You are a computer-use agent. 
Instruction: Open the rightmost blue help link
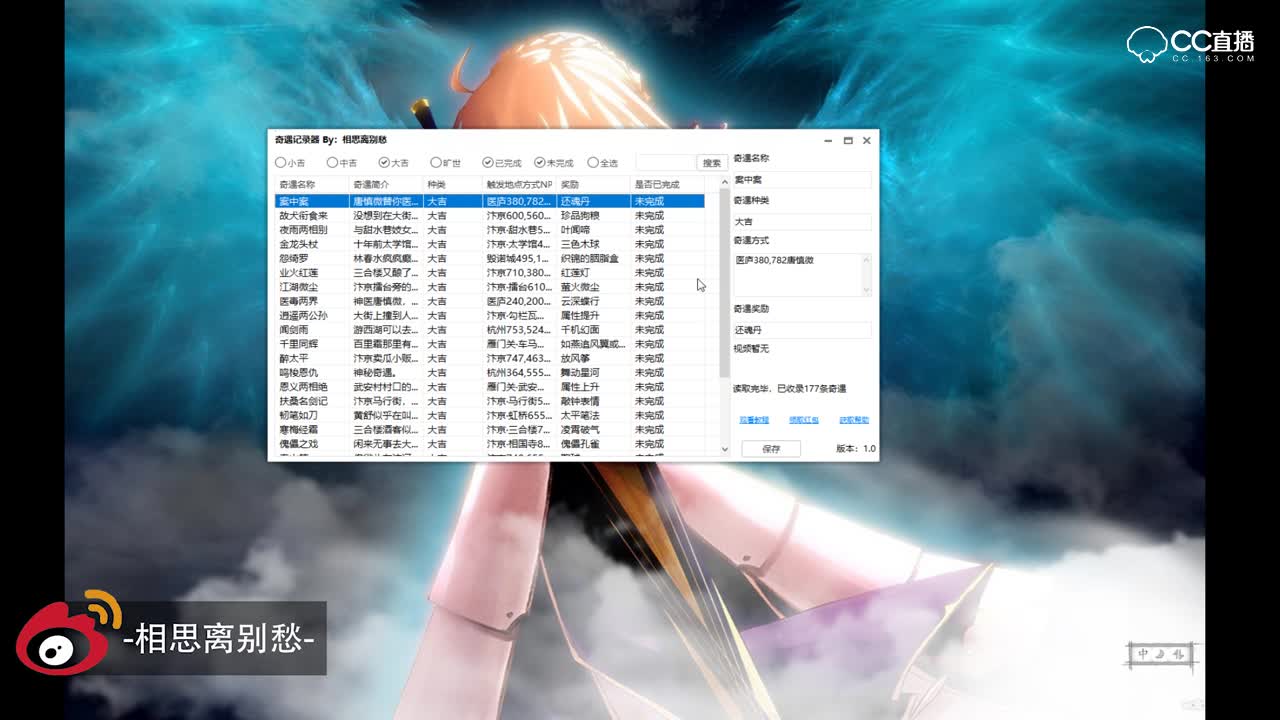(855, 421)
